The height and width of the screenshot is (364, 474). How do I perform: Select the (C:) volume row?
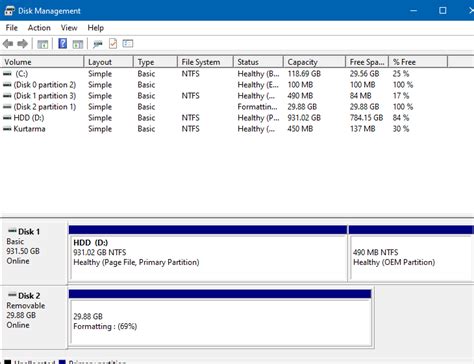tap(223, 74)
